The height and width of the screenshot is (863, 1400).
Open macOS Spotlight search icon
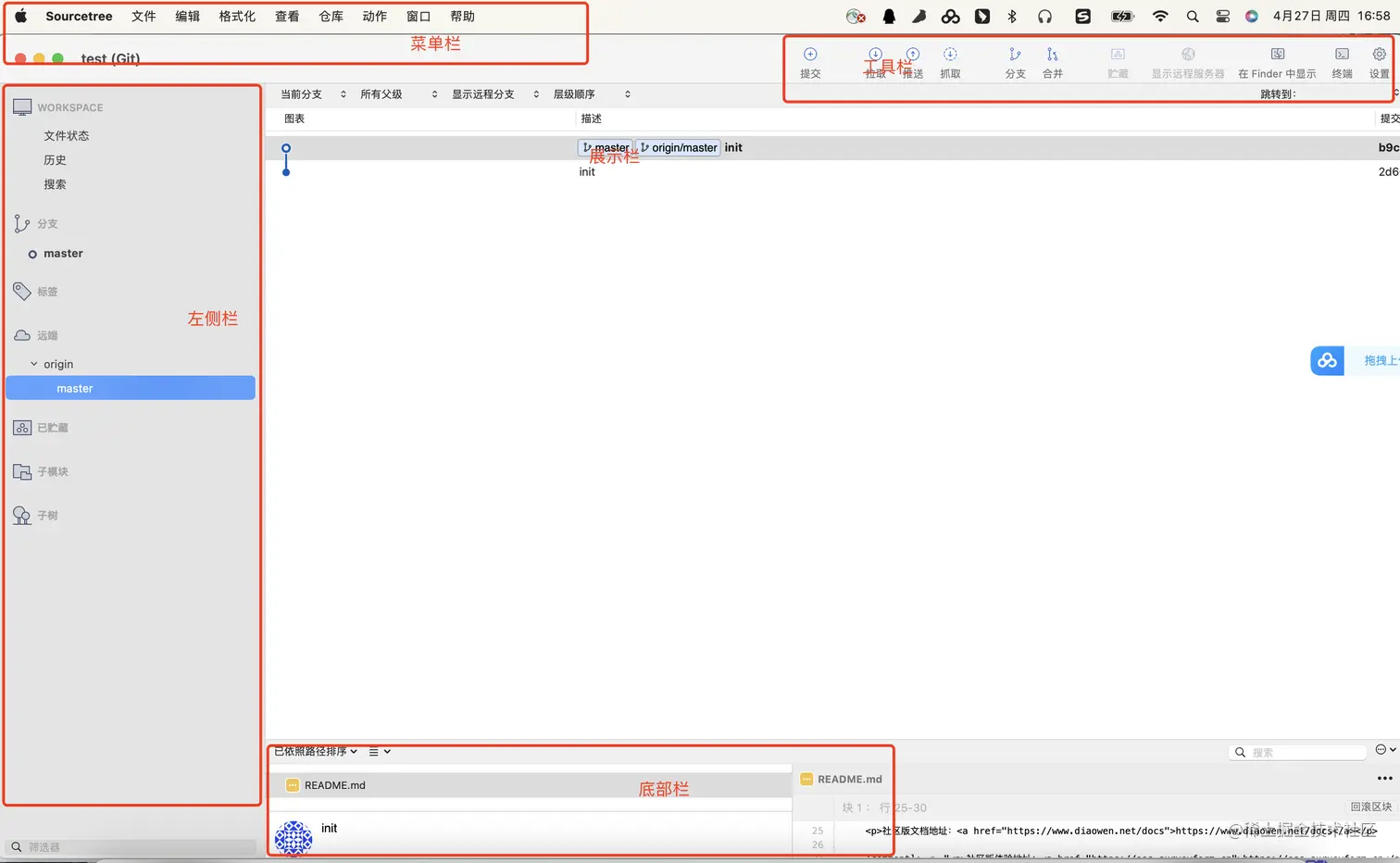[1193, 17]
